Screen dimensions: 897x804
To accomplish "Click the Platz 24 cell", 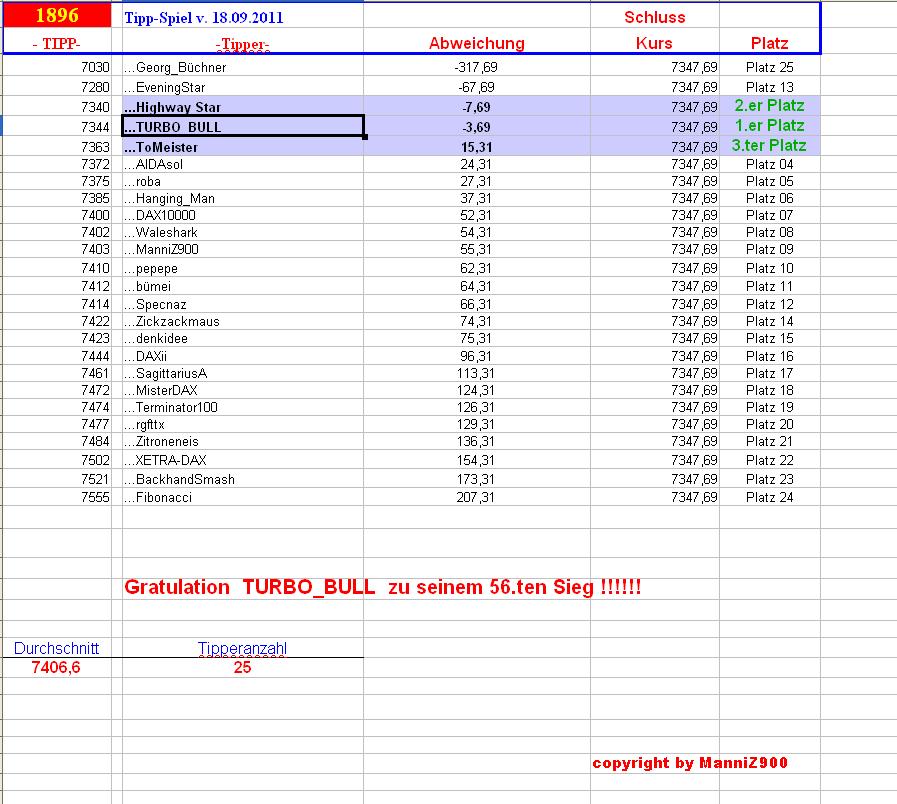I will (x=769, y=497).
